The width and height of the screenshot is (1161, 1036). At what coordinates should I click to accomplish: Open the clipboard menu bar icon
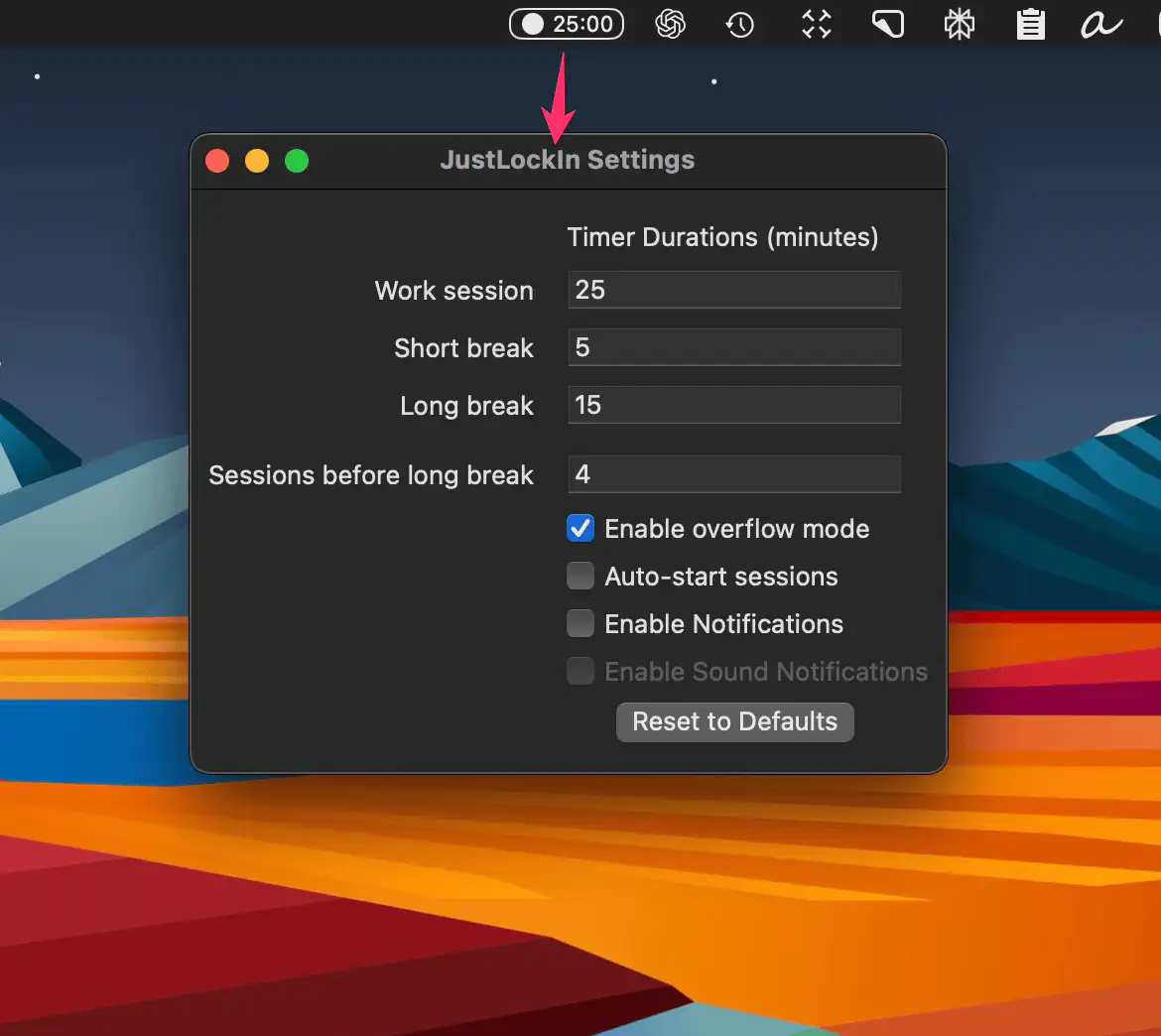click(1030, 25)
